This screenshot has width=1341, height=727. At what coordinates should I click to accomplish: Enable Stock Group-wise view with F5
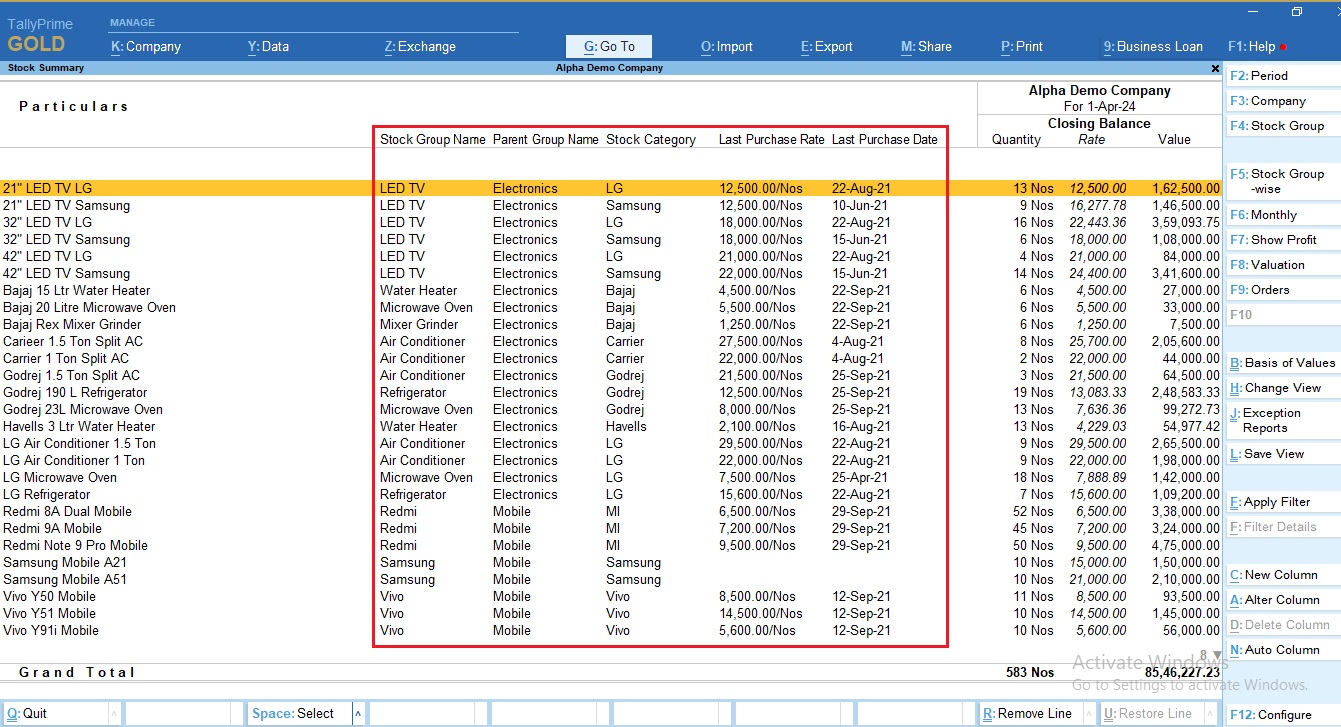click(1282, 181)
